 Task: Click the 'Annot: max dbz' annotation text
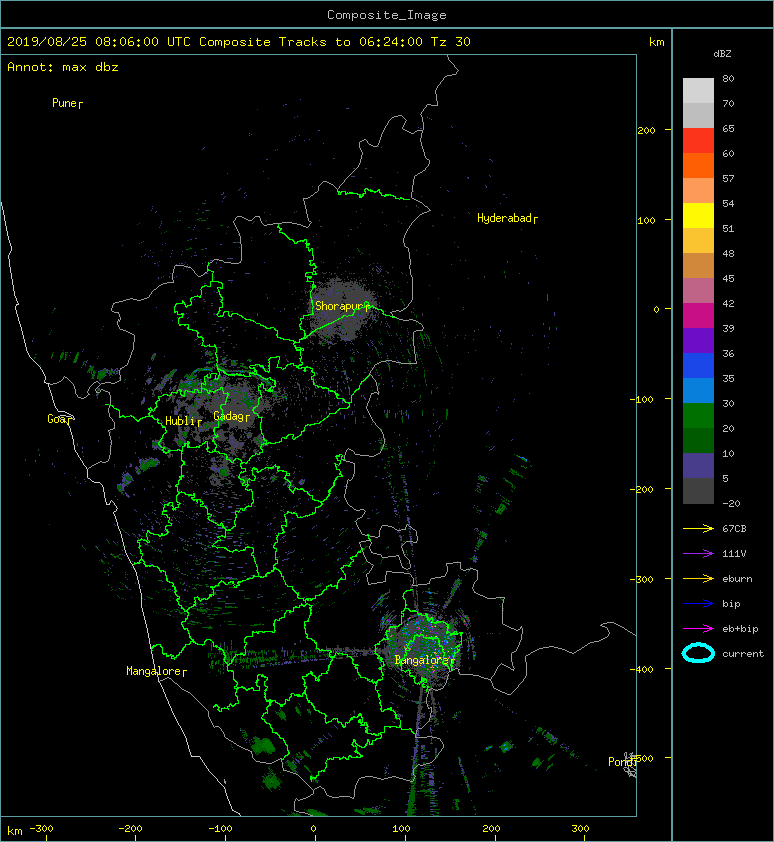63,67
